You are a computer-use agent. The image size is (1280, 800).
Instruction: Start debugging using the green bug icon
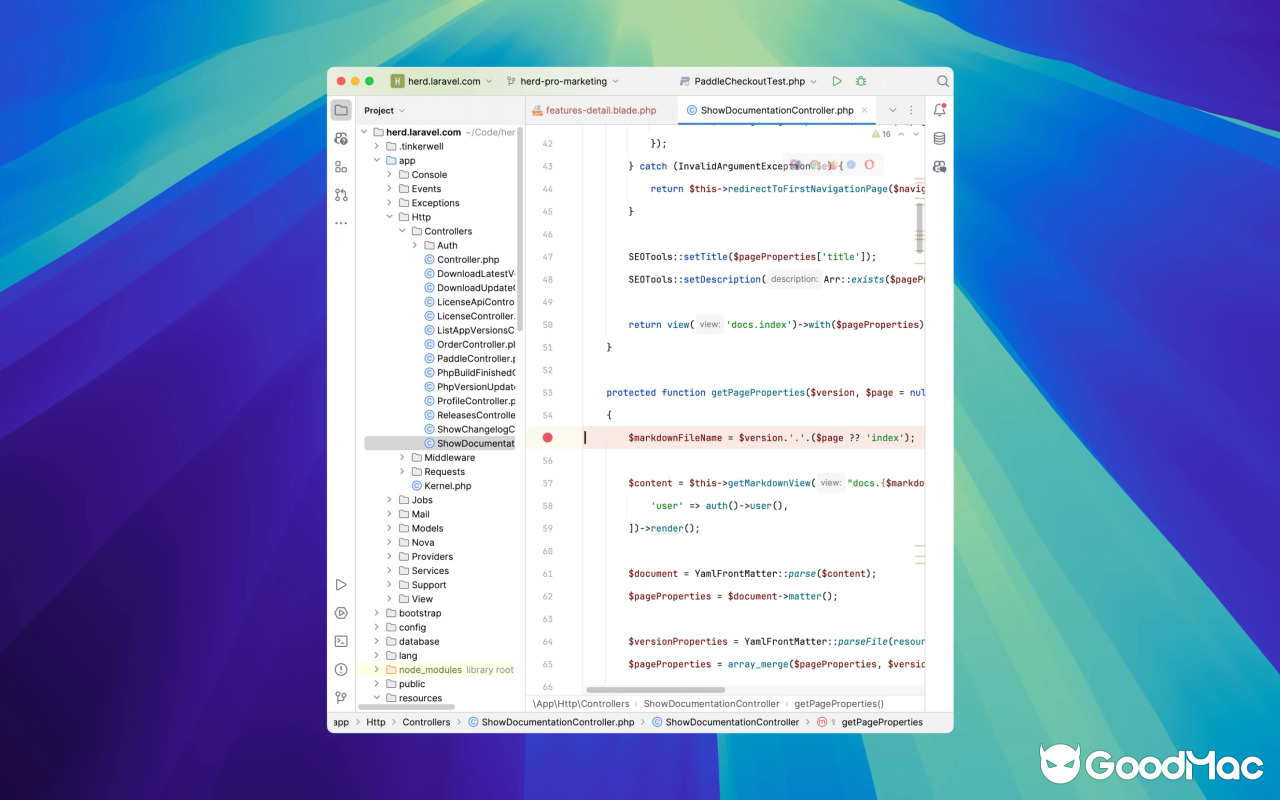tap(860, 81)
